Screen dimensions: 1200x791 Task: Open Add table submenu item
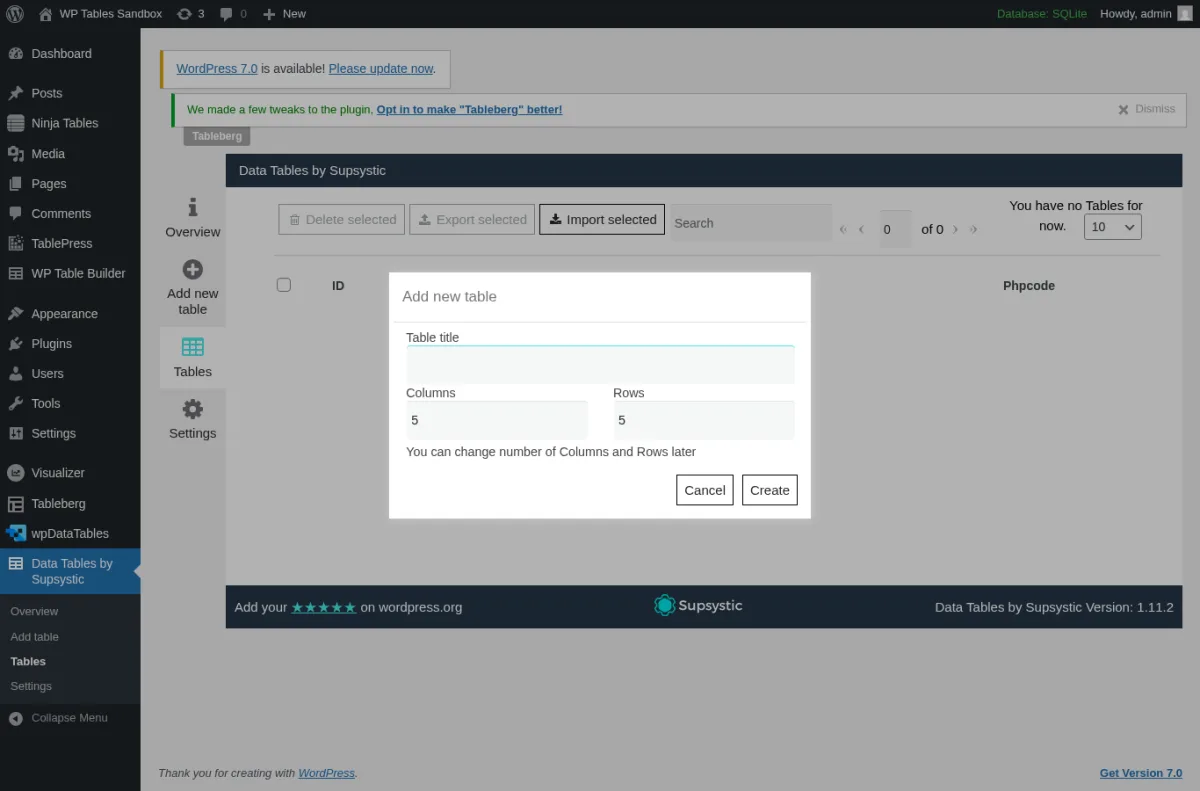coord(34,636)
